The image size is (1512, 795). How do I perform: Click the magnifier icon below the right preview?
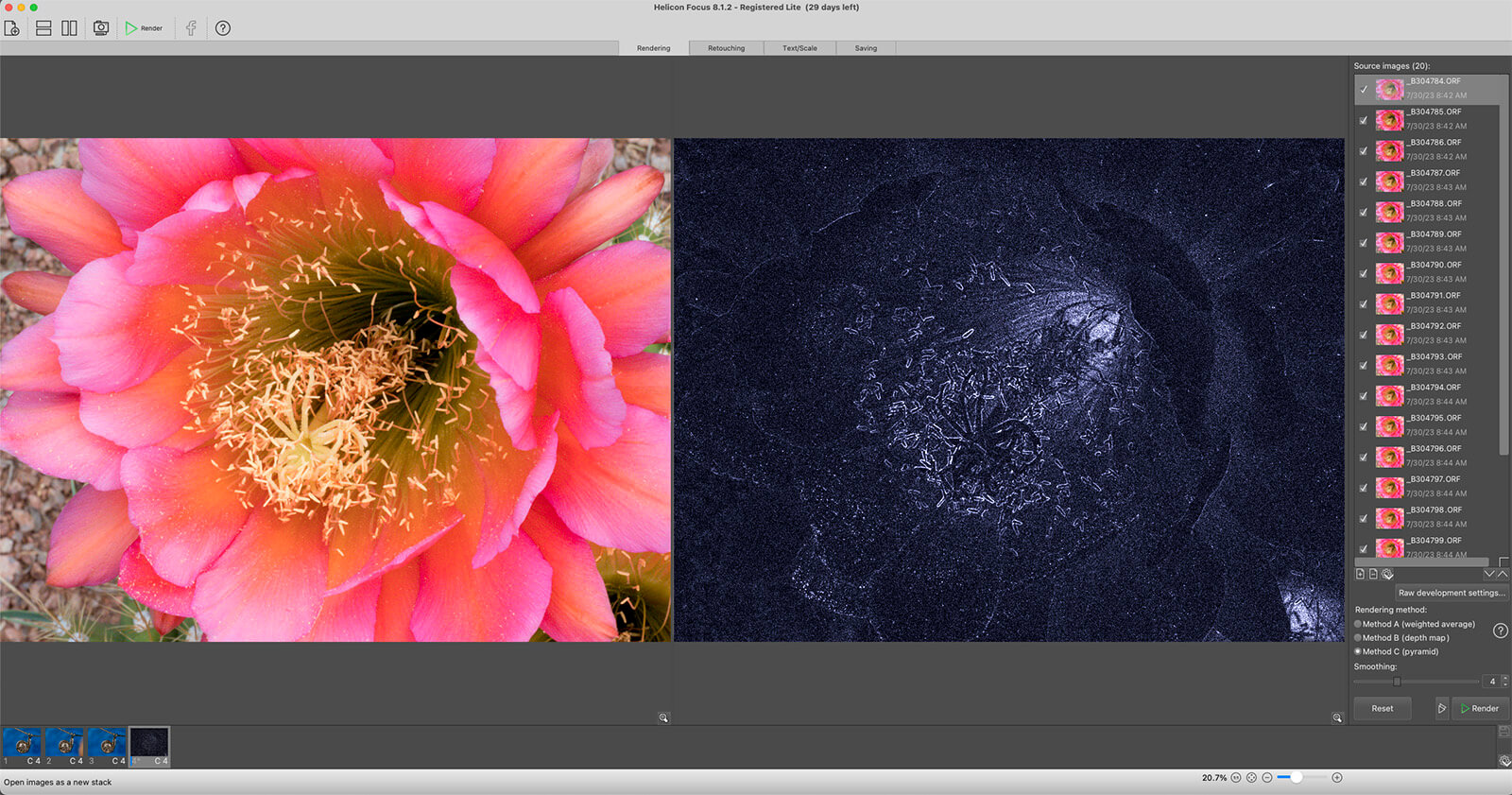pos(1337,718)
